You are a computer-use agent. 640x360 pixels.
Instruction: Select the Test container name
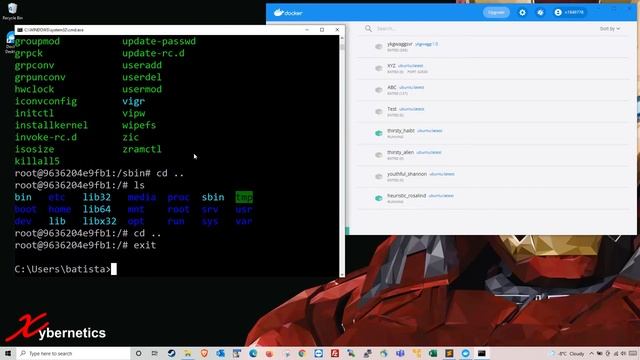(x=392, y=109)
